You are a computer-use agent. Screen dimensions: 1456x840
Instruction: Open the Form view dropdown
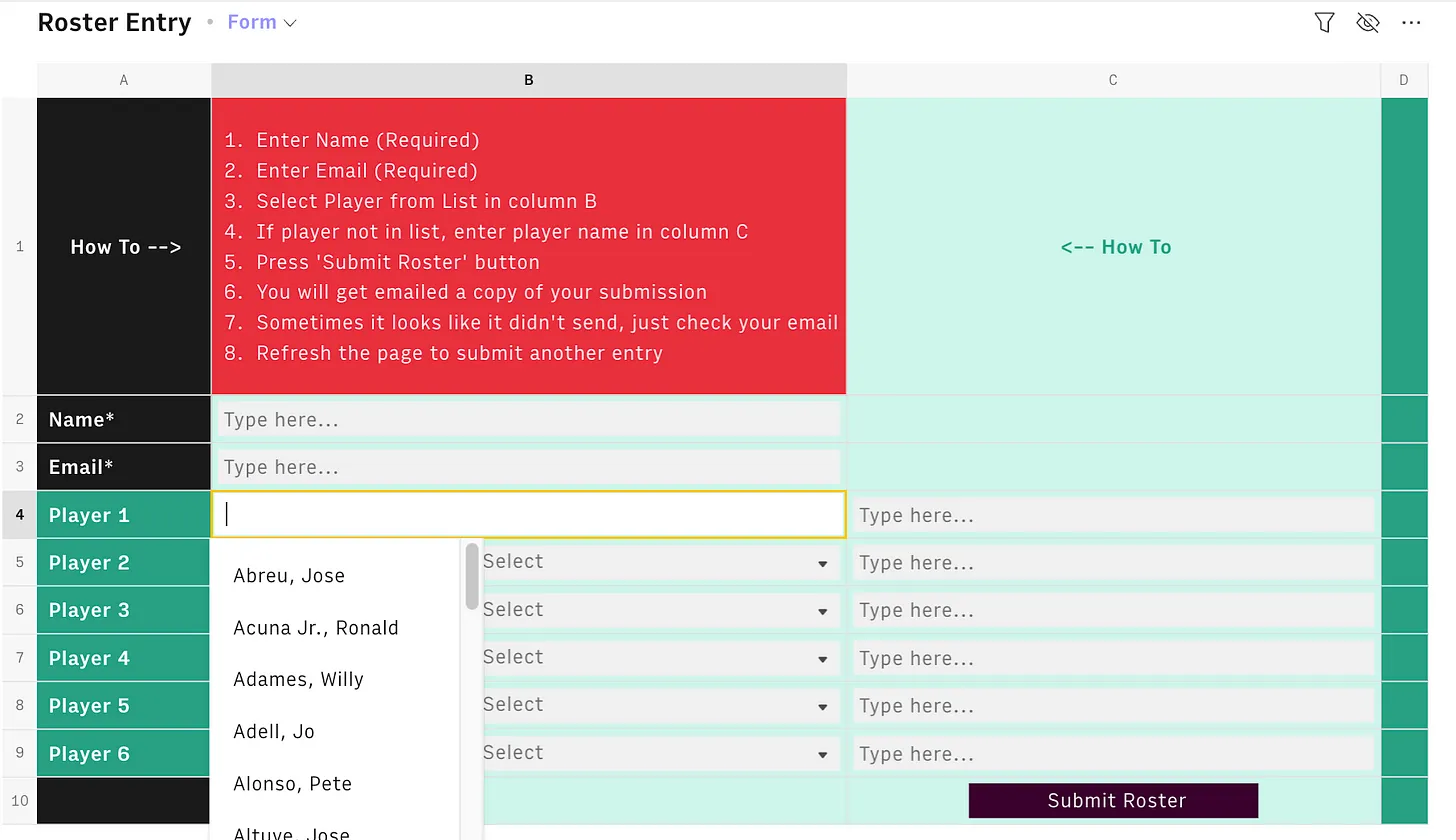[262, 22]
